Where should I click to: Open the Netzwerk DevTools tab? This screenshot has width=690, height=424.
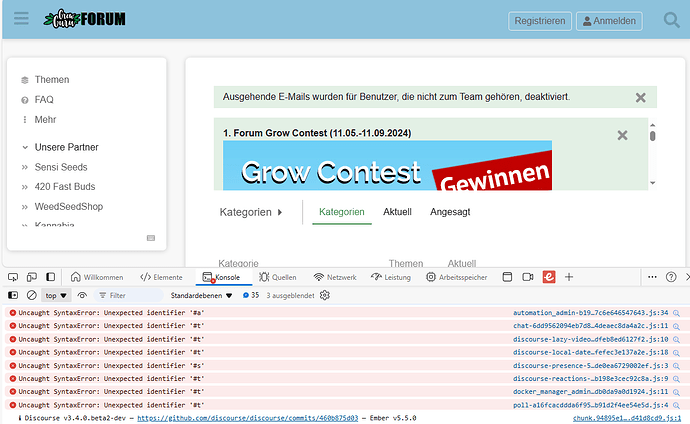tap(335, 277)
